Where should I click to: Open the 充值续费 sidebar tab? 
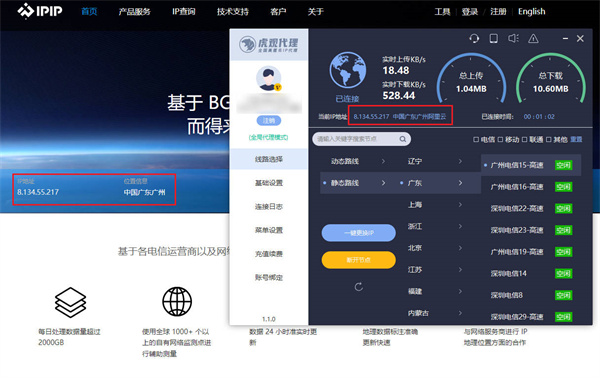pyautogui.click(x=269, y=254)
